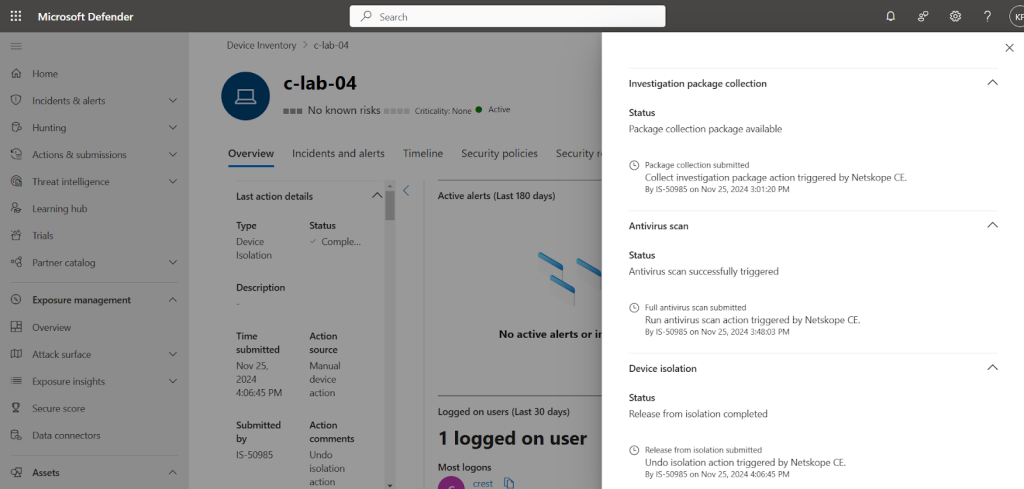Image resolution: width=1024 pixels, height=489 pixels.
Task: Open the notifications bell icon
Action: (x=890, y=16)
